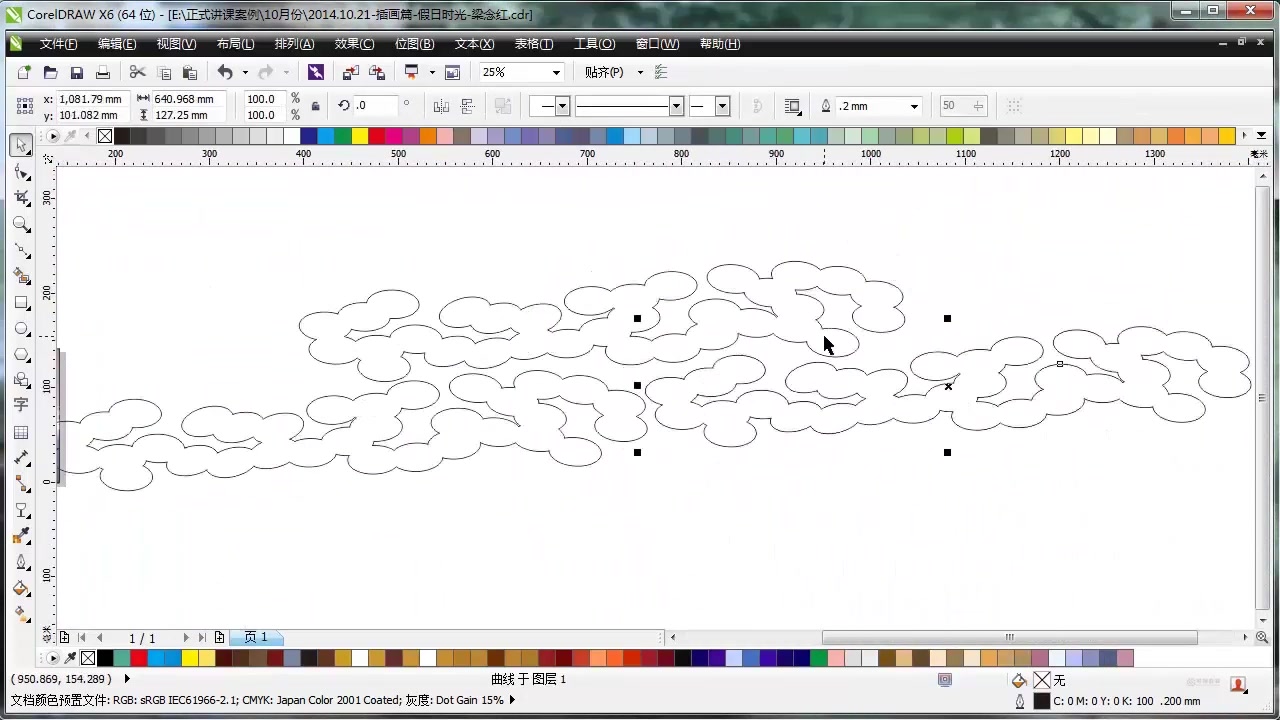1280x720 pixels.
Task: Select the Pick tool
Action: pyautogui.click(x=22, y=145)
